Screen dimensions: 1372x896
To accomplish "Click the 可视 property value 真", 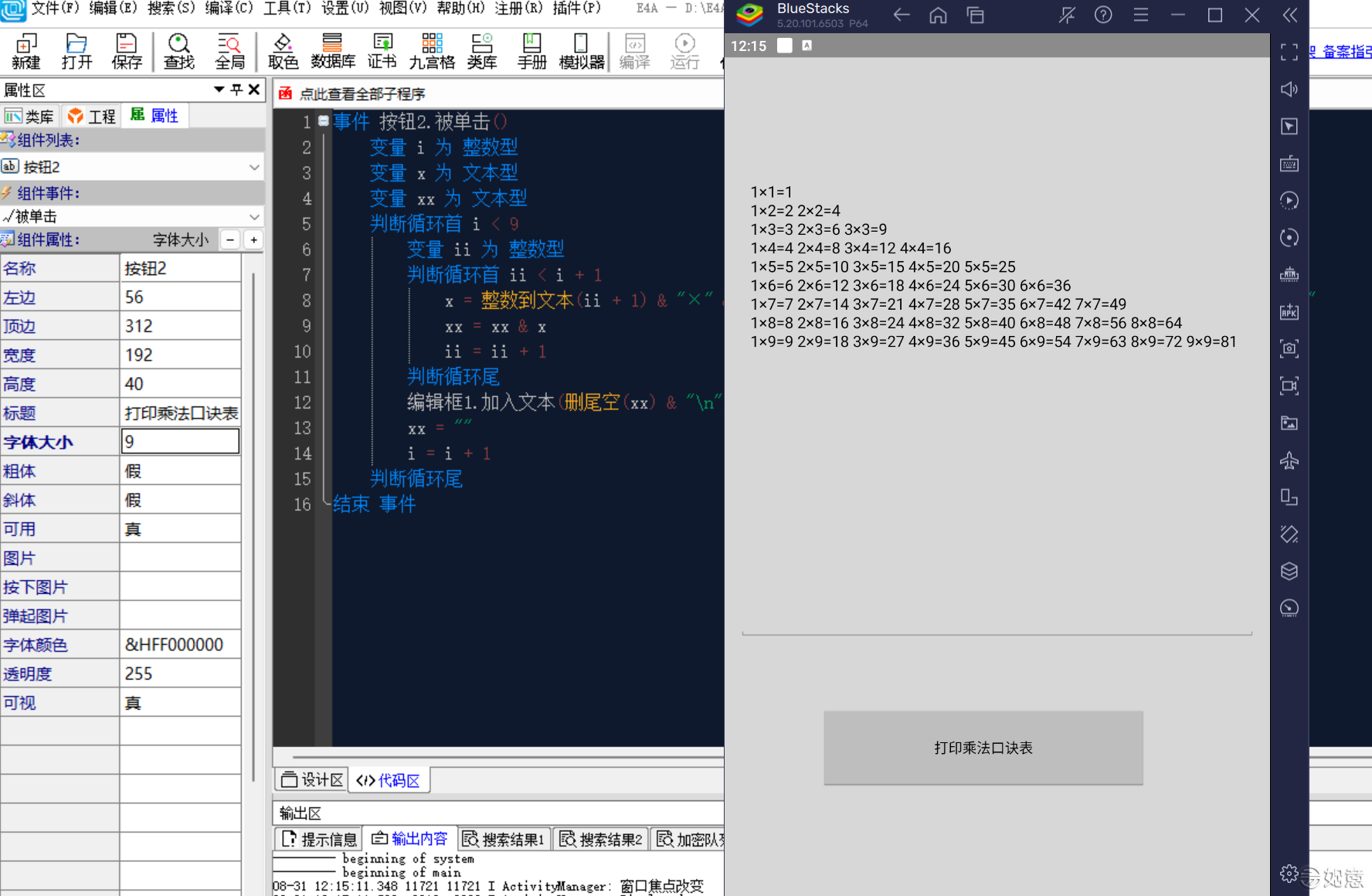I will (x=180, y=703).
